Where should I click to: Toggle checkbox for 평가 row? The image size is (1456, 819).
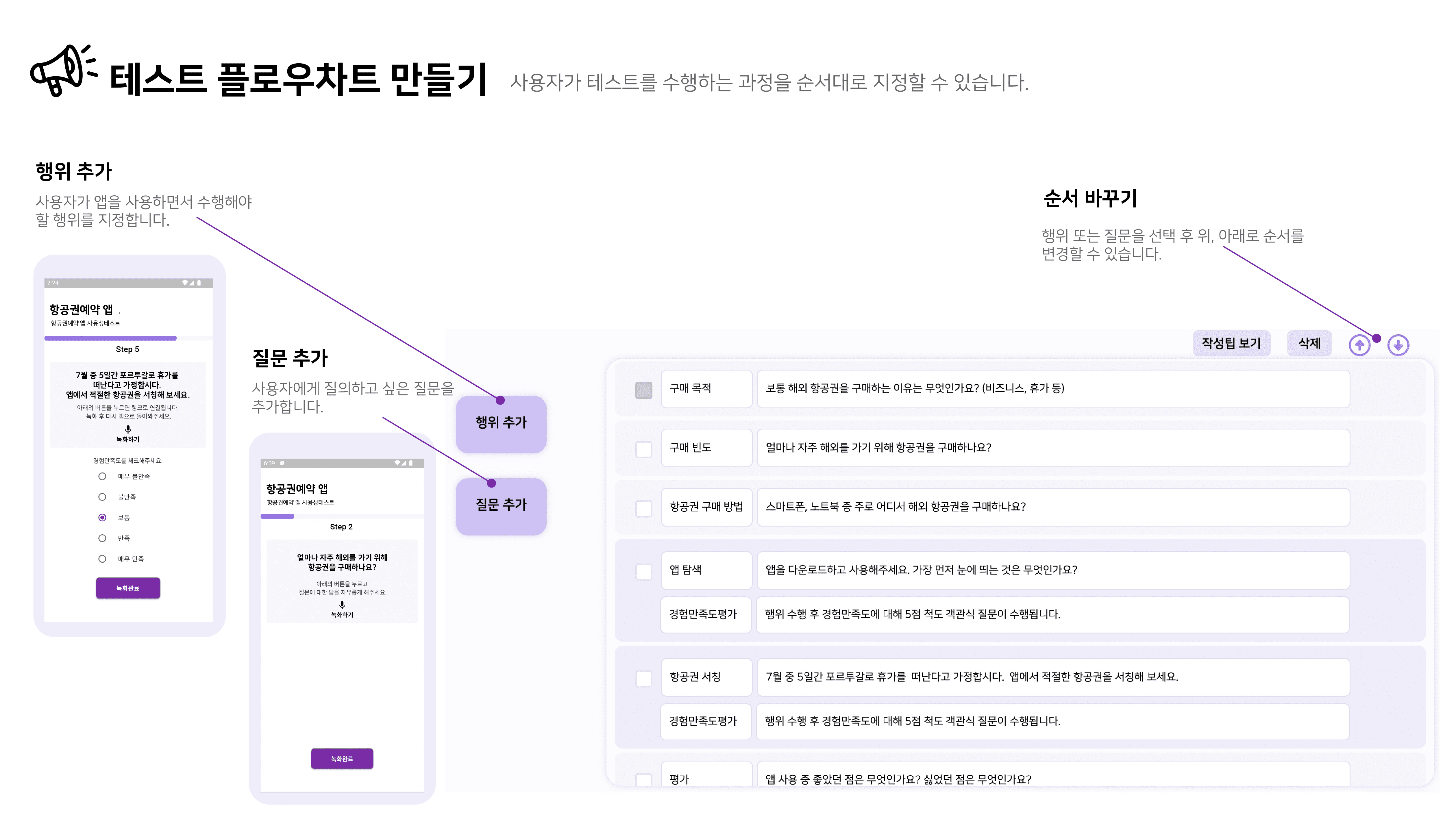(644, 780)
